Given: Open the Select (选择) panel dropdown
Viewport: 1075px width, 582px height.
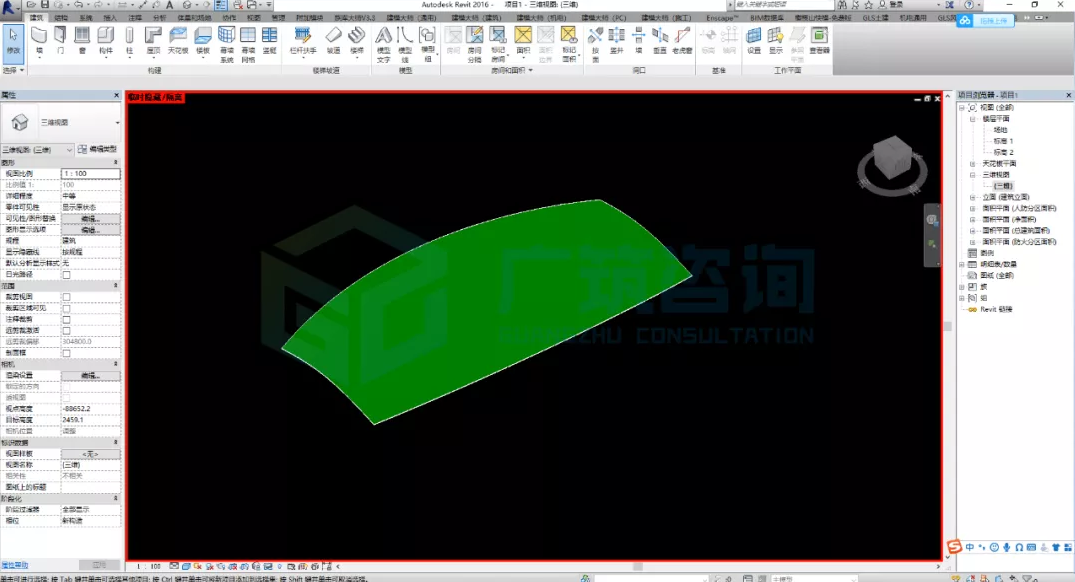Looking at the screenshot, I should coord(13,70).
